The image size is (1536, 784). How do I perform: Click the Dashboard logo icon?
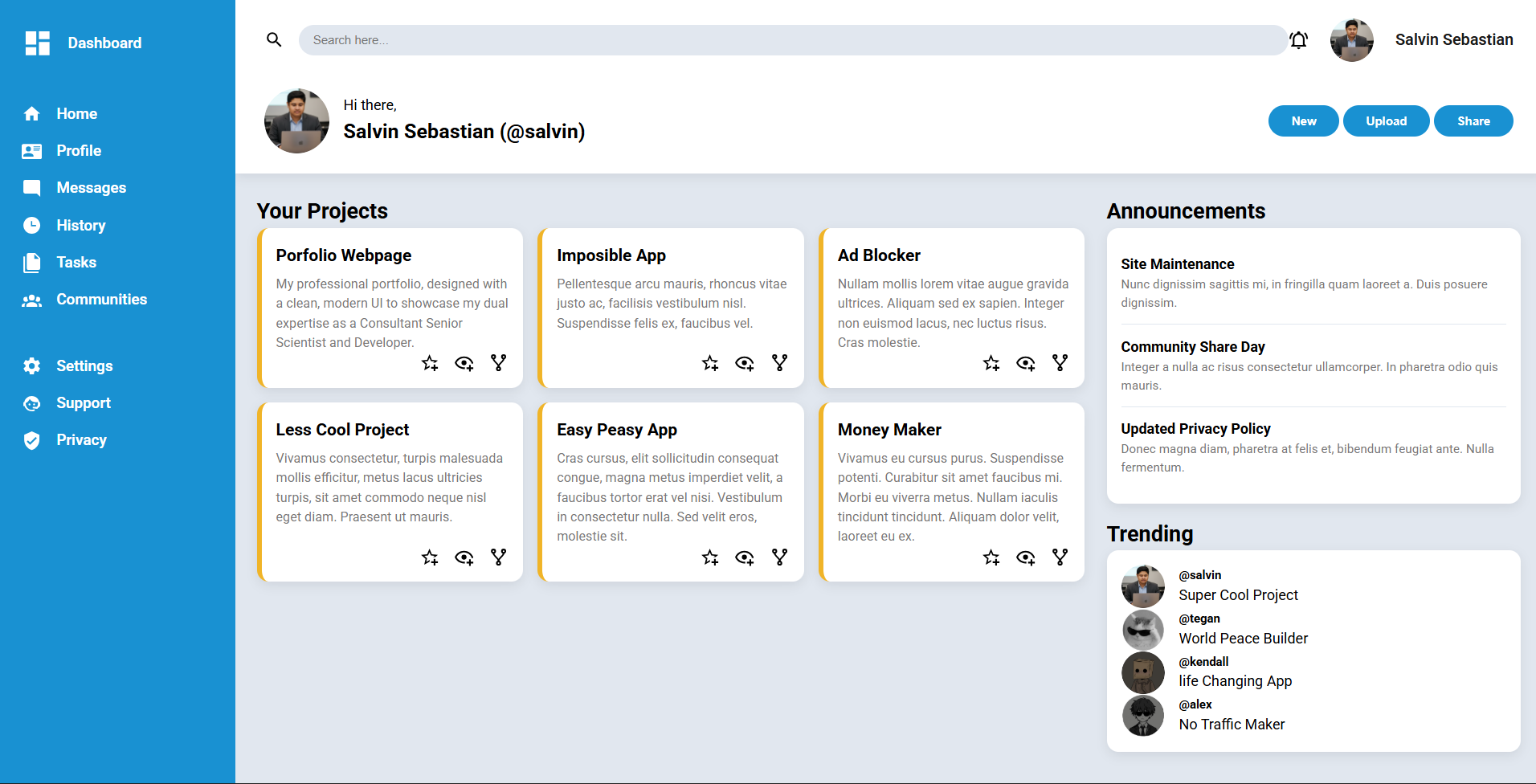click(37, 43)
